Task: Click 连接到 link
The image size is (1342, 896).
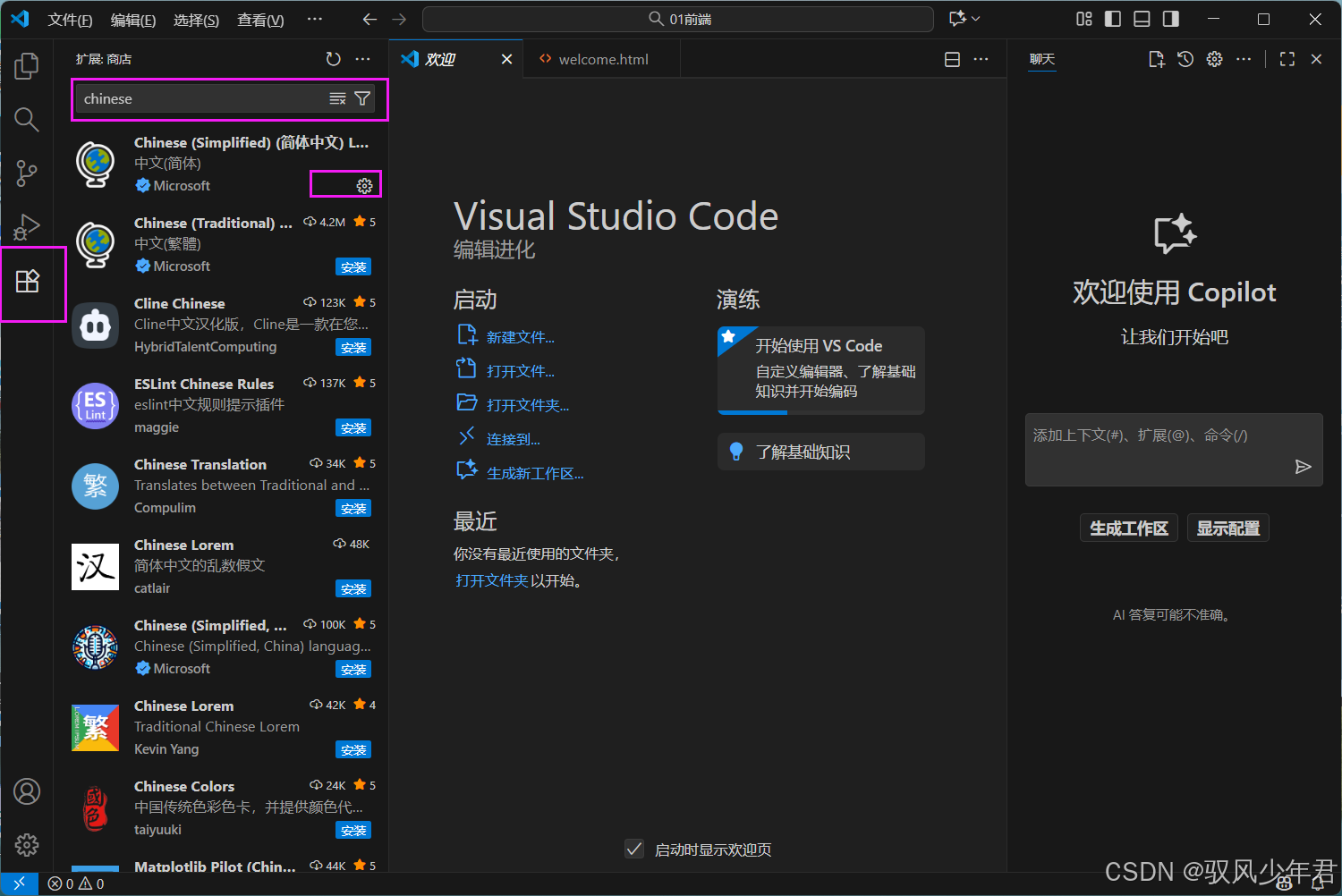Action: 514,439
